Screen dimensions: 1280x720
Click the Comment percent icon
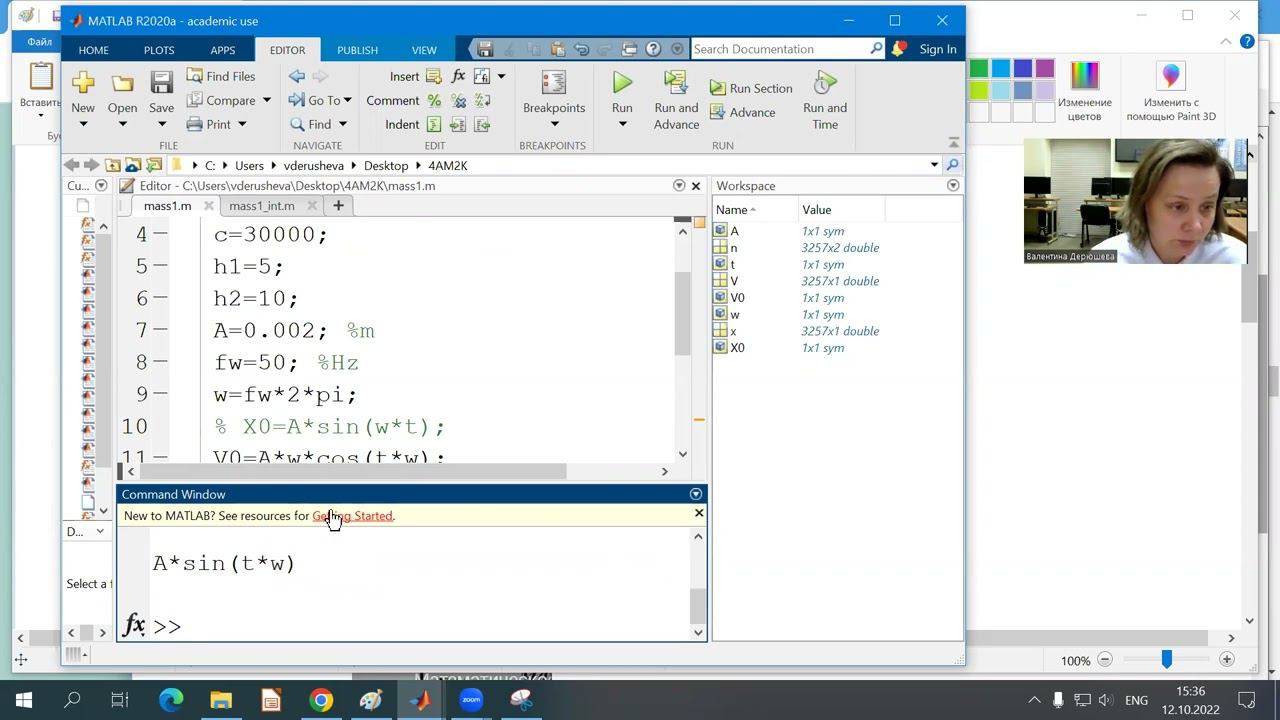434,100
